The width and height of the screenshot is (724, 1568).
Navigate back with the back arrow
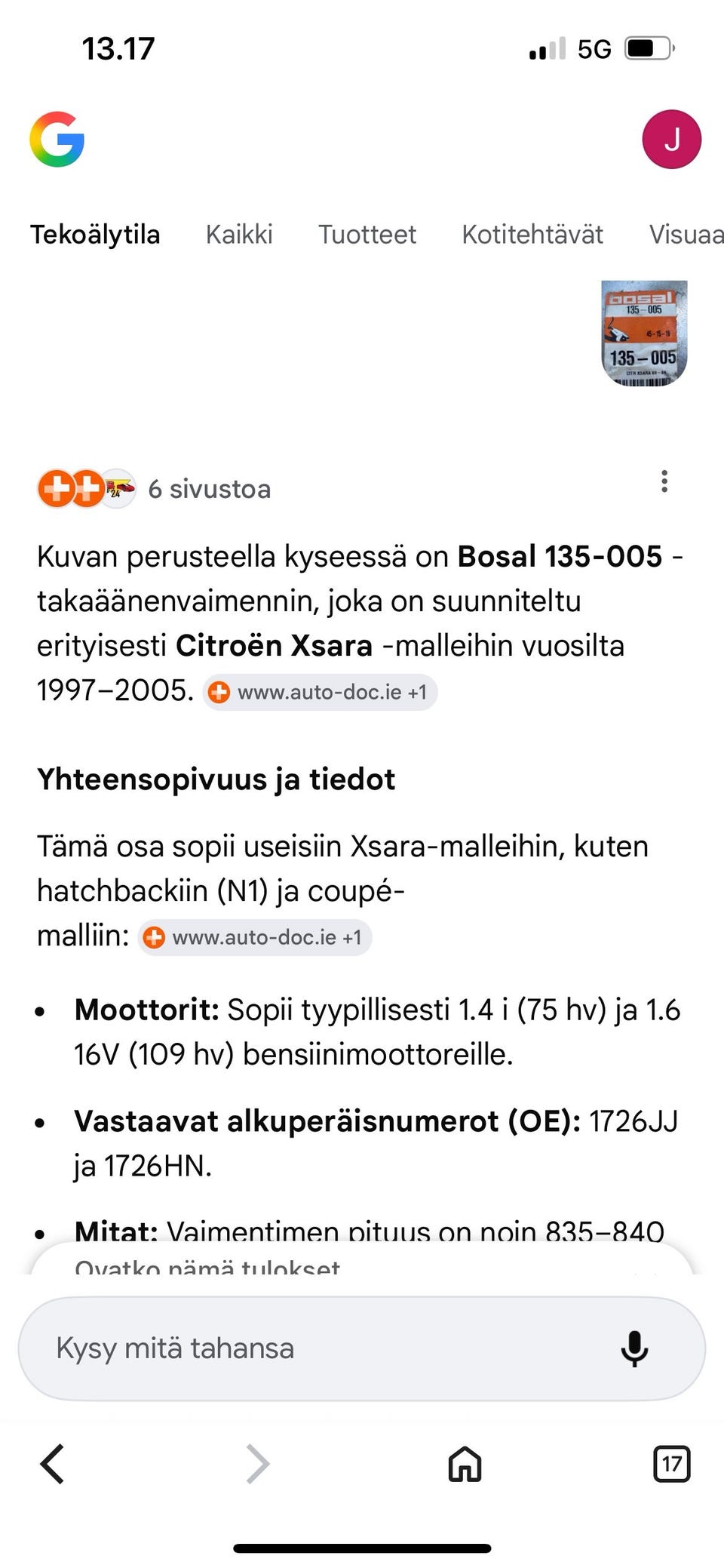(x=51, y=1464)
